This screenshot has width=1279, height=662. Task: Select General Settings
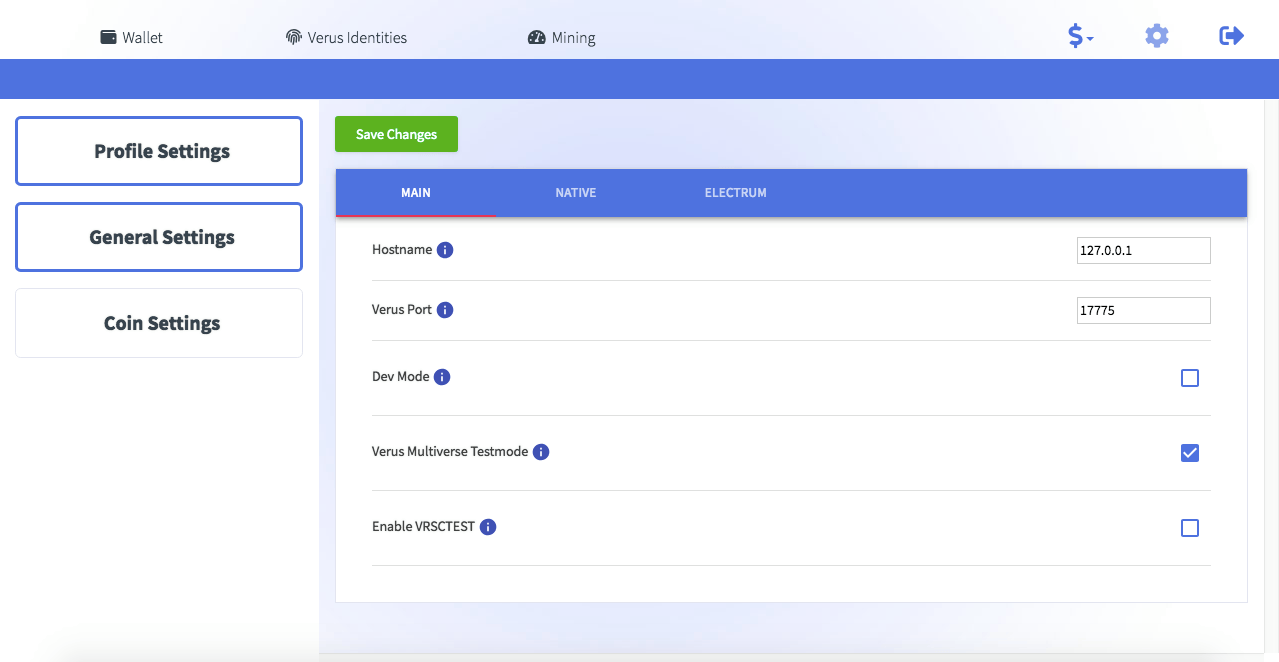tap(159, 237)
